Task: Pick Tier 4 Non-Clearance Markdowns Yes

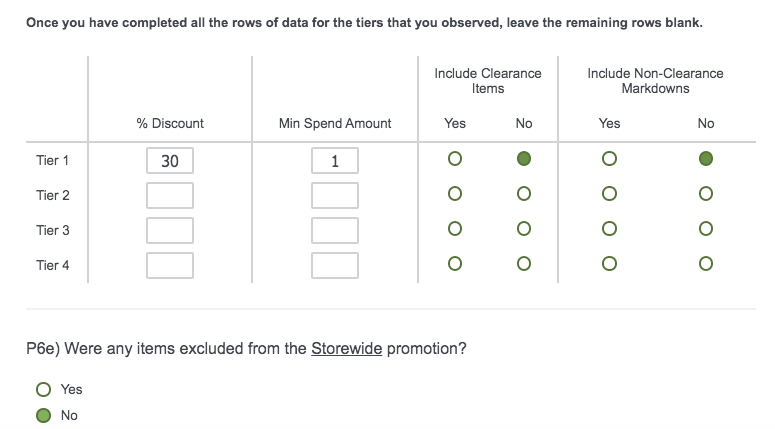Action: tap(609, 264)
